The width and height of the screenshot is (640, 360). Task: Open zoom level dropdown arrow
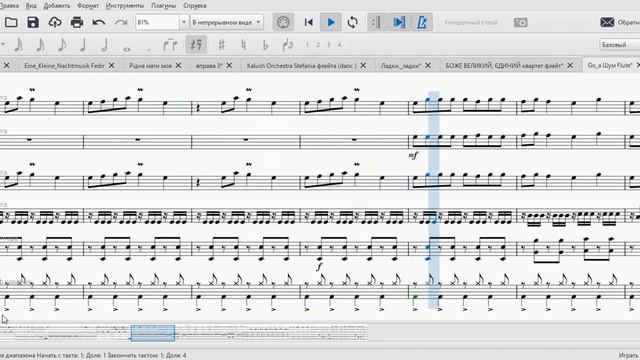click(x=184, y=22)
